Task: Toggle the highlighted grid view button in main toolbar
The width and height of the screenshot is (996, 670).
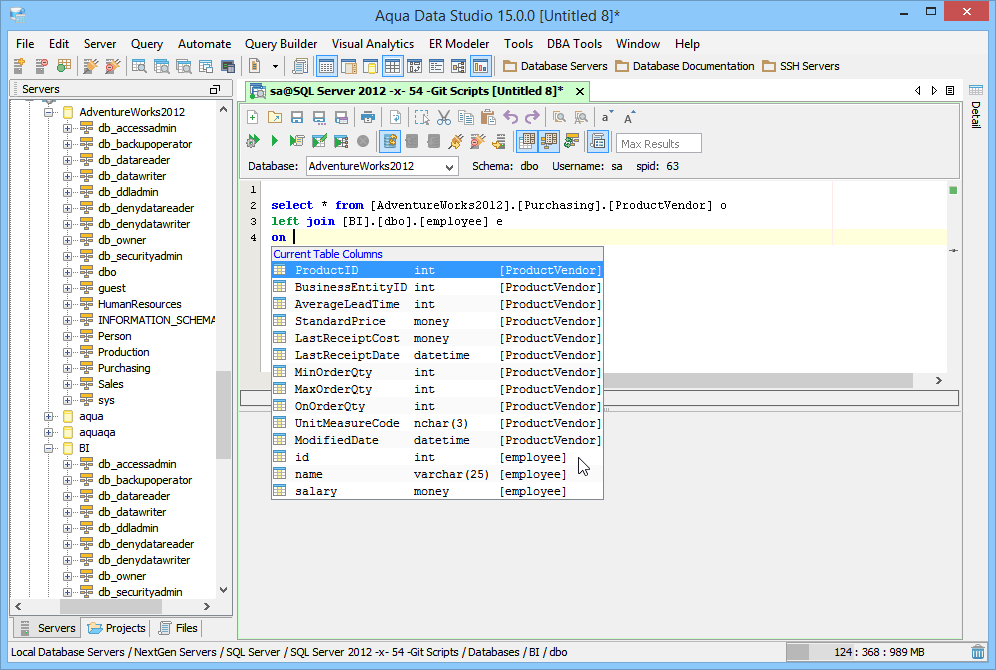Action: [x=393, y=66]
